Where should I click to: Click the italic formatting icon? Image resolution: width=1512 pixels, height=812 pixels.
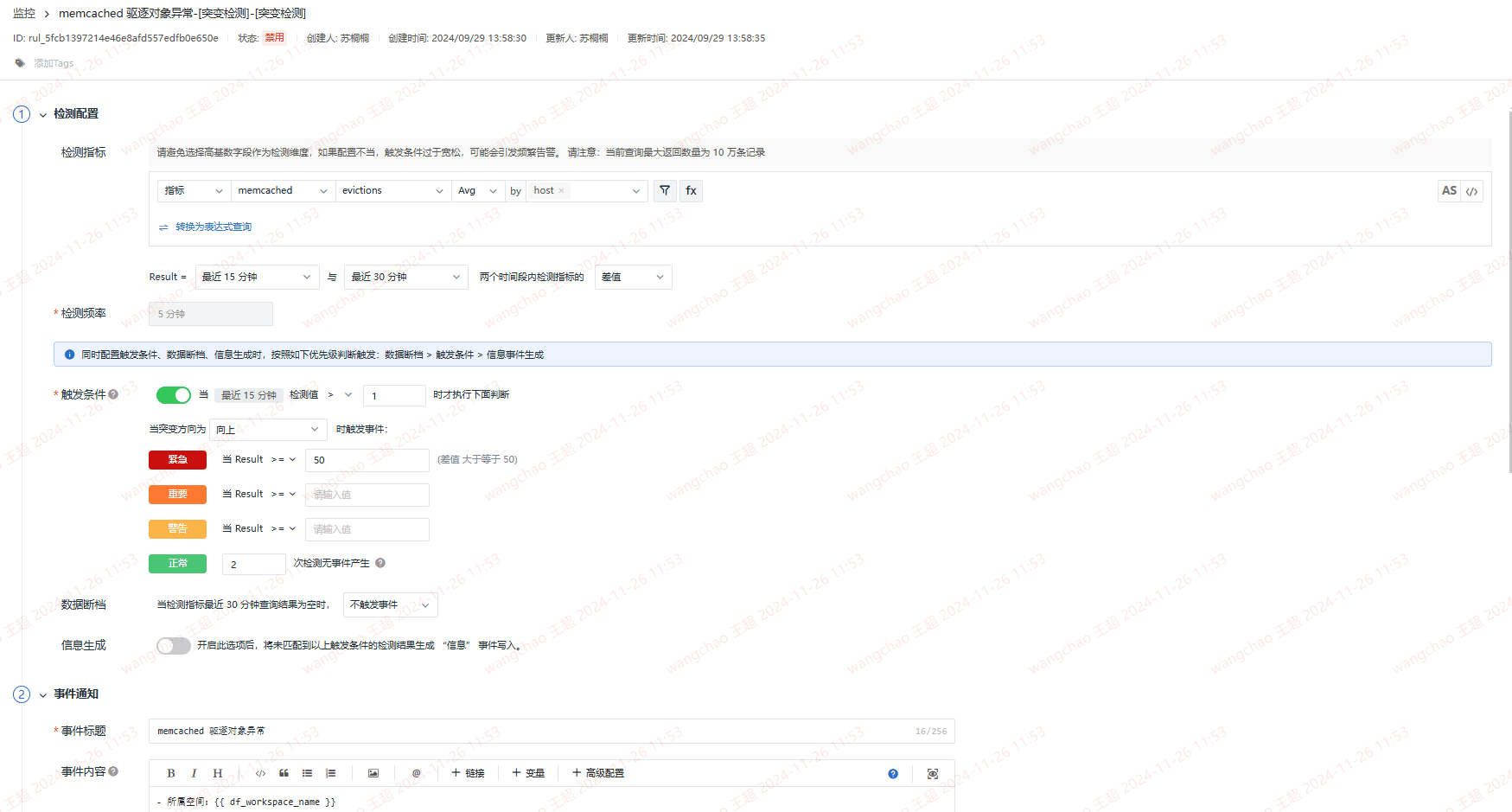(194, 773)
